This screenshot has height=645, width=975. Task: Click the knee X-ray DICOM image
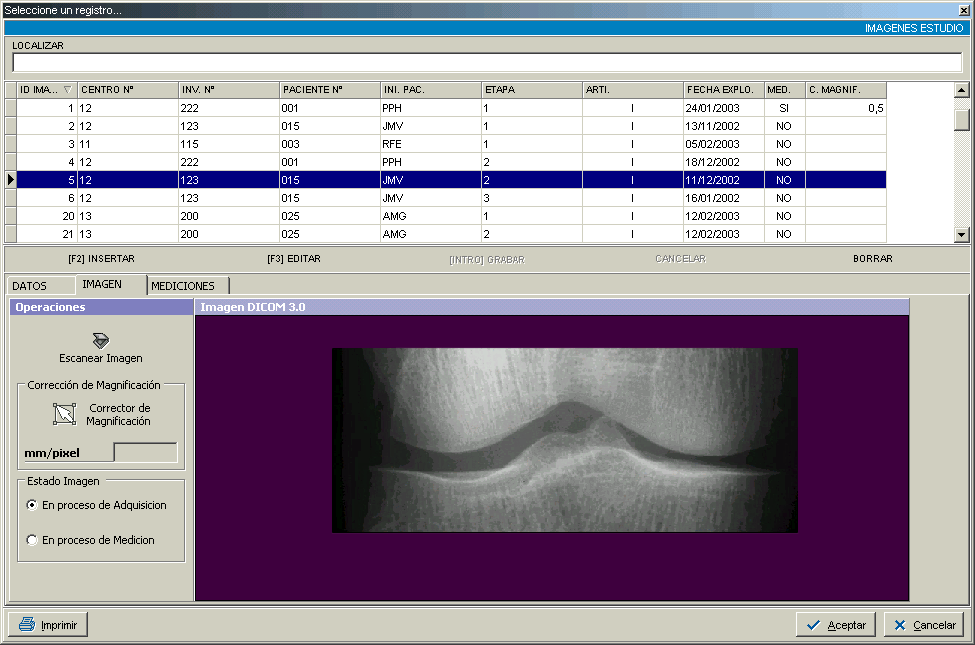tap(564, 440)
